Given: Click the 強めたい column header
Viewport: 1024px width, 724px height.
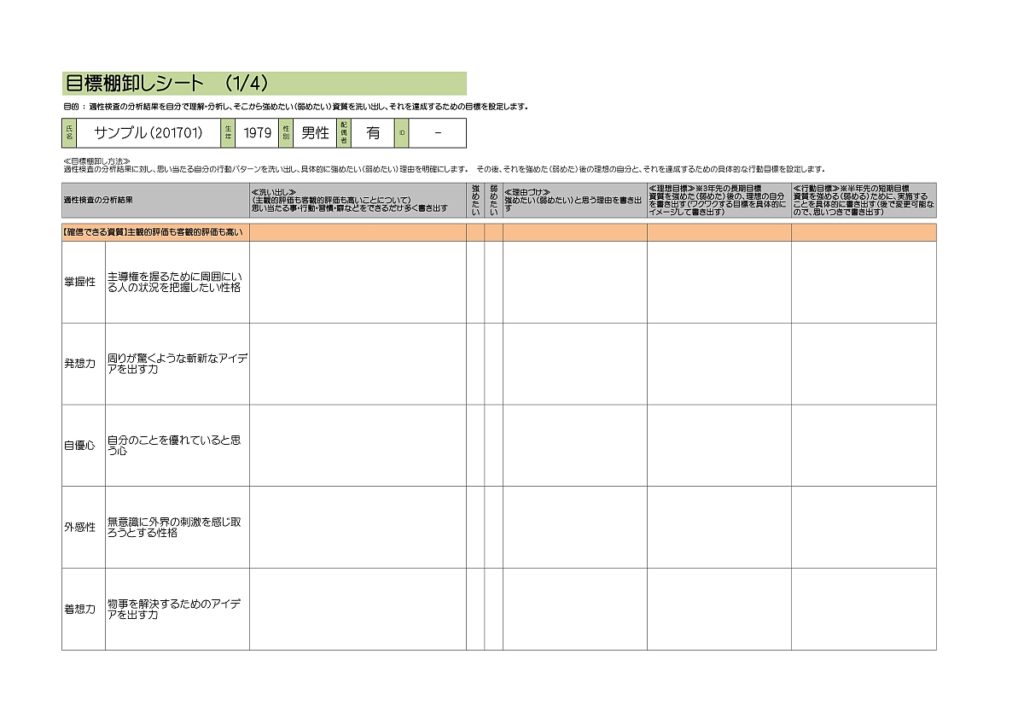Looking at the screenshot, I should tap(475, 200).
